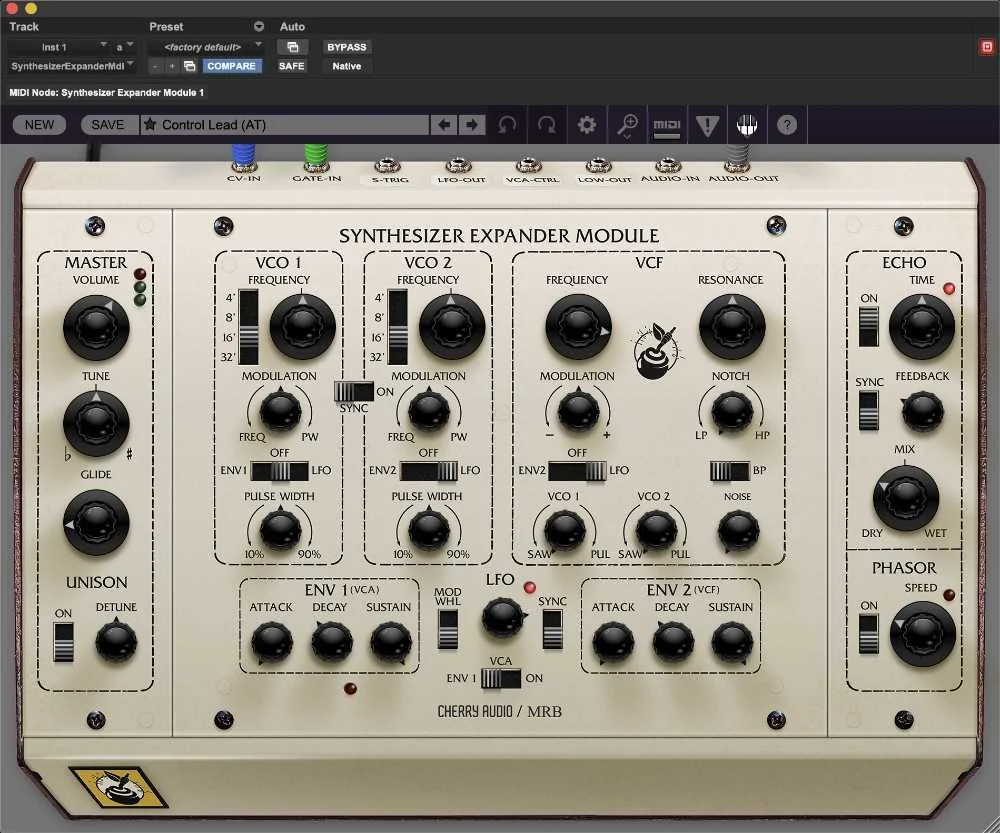Image resolution: width=1000 pixels, height=833 pixels.
Task: Click the VCO 1 octave footage slider
Action: tap(249, 327)
